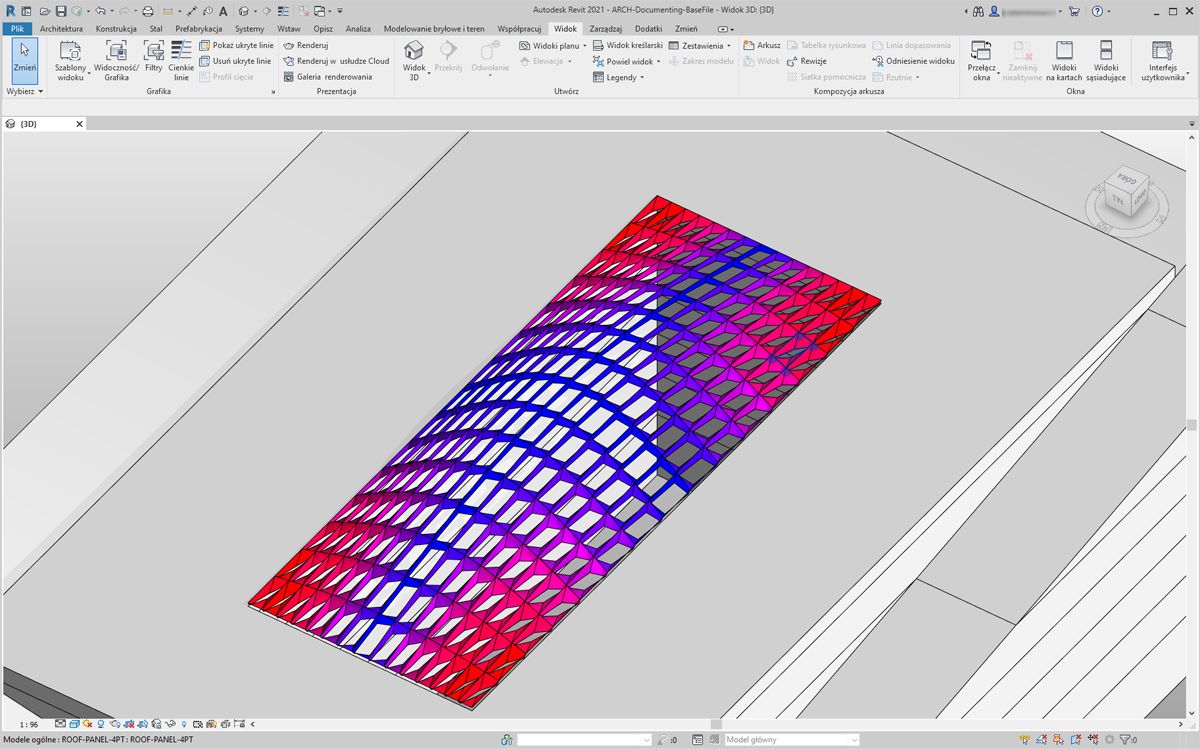Image resolution: width=1200 pixels, height=749 pixels.
Task: Open Modelowanie bryłowe i teren tab
Action: point(434,29)
